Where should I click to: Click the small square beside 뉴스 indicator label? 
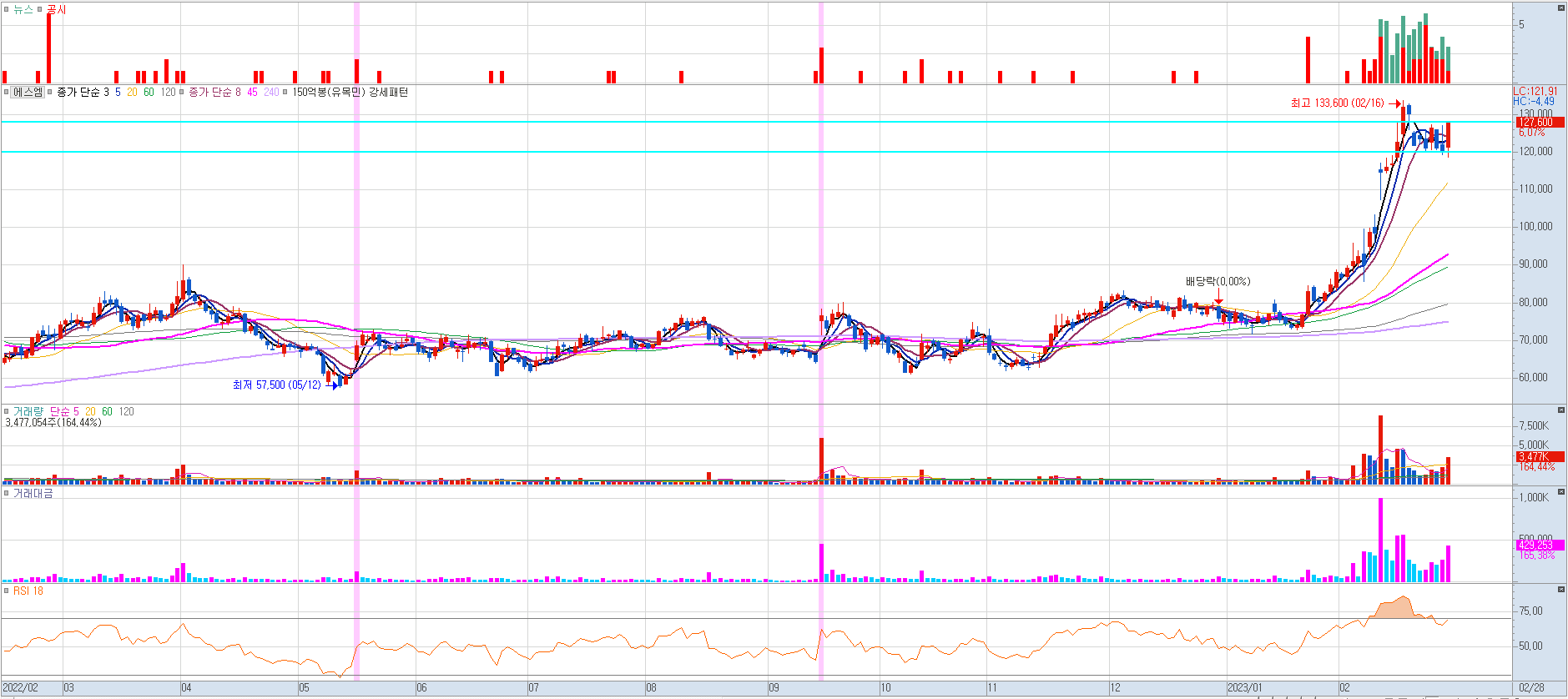[x=6, y=9]
